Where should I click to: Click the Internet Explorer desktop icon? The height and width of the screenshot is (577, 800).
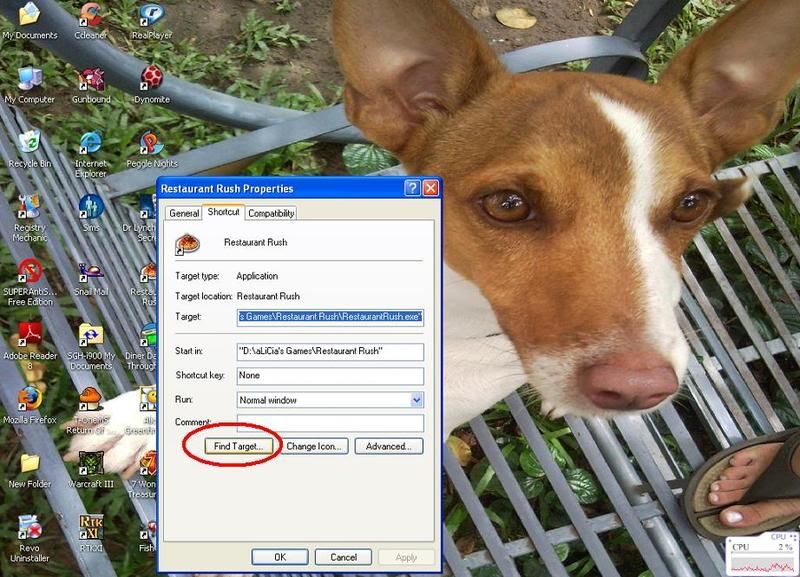tap(91, 144)
